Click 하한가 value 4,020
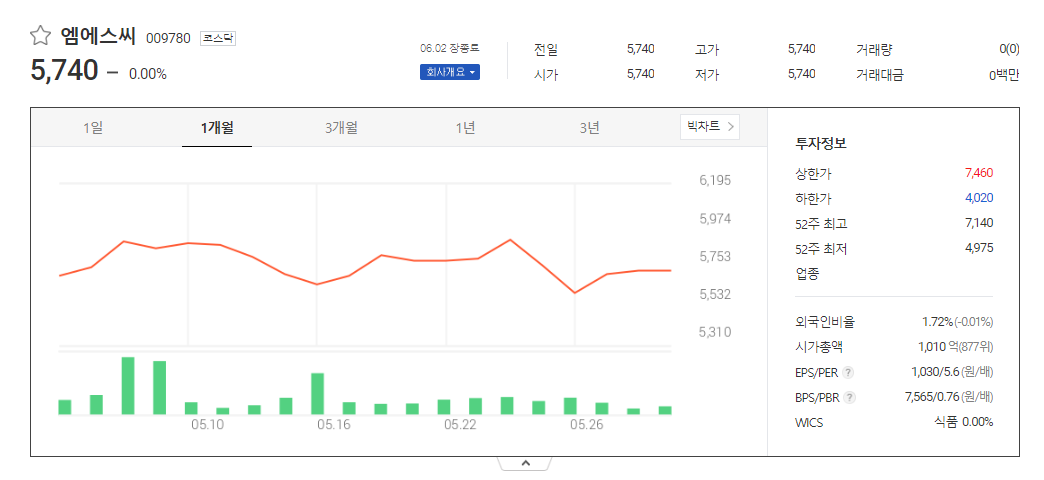Screen dimensions: 1044x480 pyautogui.click(x=979, y=198)
